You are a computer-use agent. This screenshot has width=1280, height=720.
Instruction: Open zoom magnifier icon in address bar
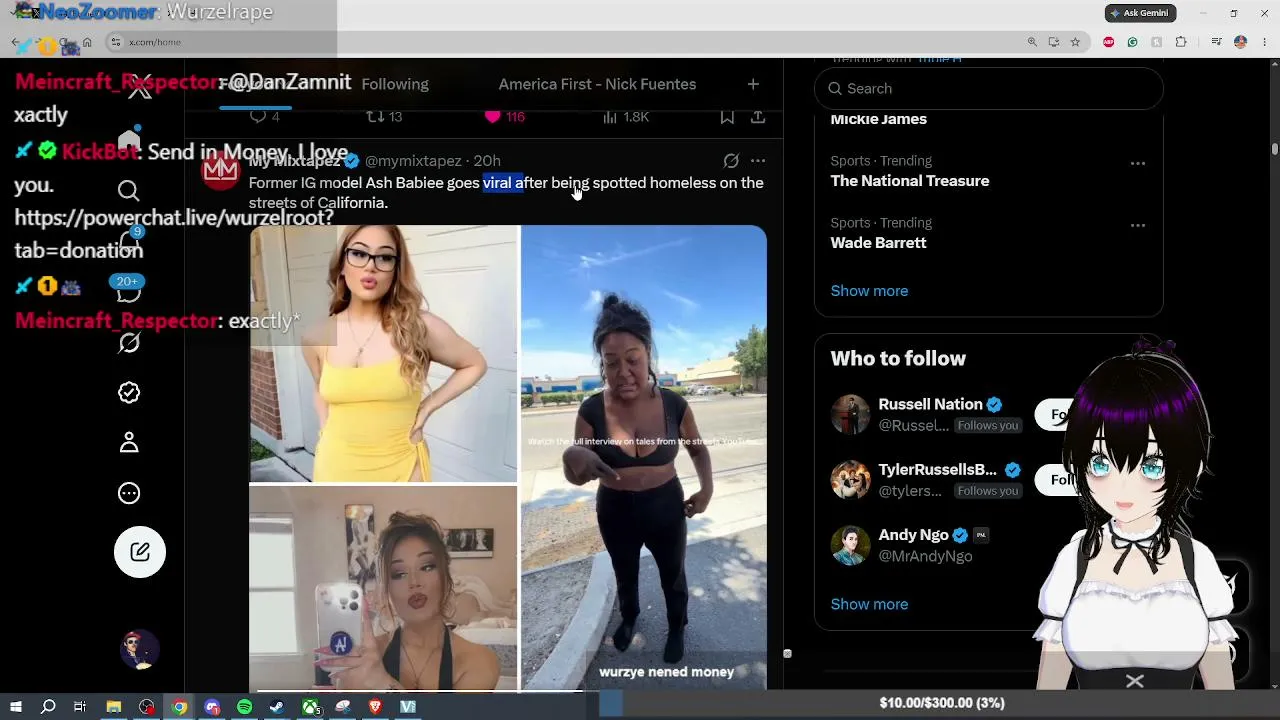coord(1032,42)
